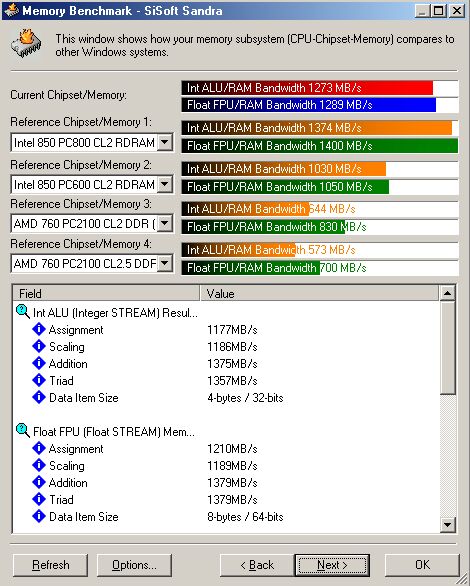The image size is (470, 586).
Task: Click info icon beside Float Assignment 1210MB/s
Action: click(x=39, y=448)
